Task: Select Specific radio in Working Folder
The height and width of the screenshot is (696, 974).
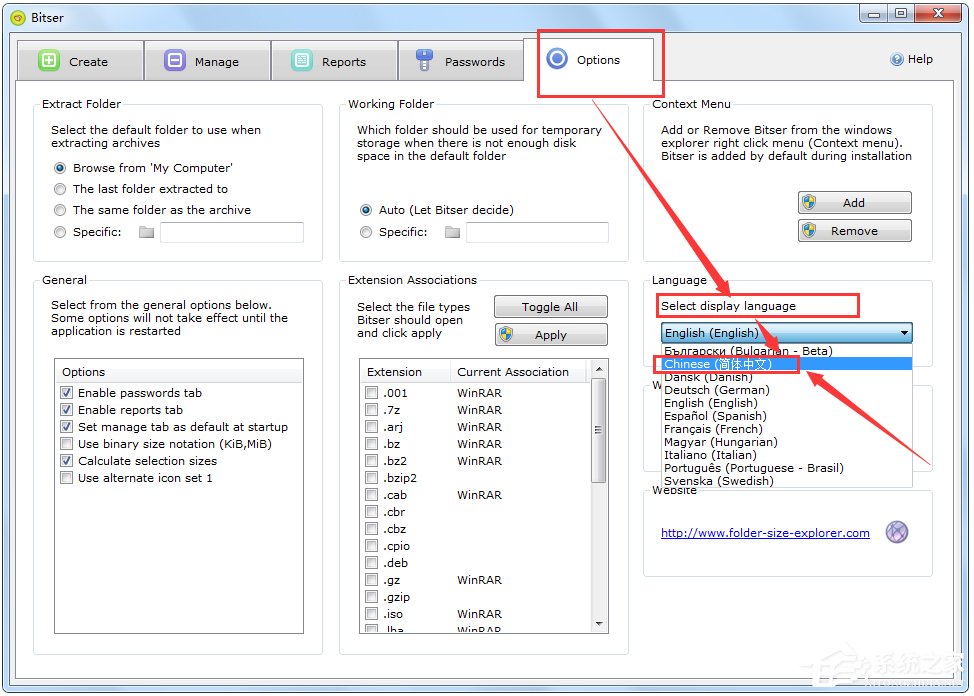Action: [x=366, y=232]
